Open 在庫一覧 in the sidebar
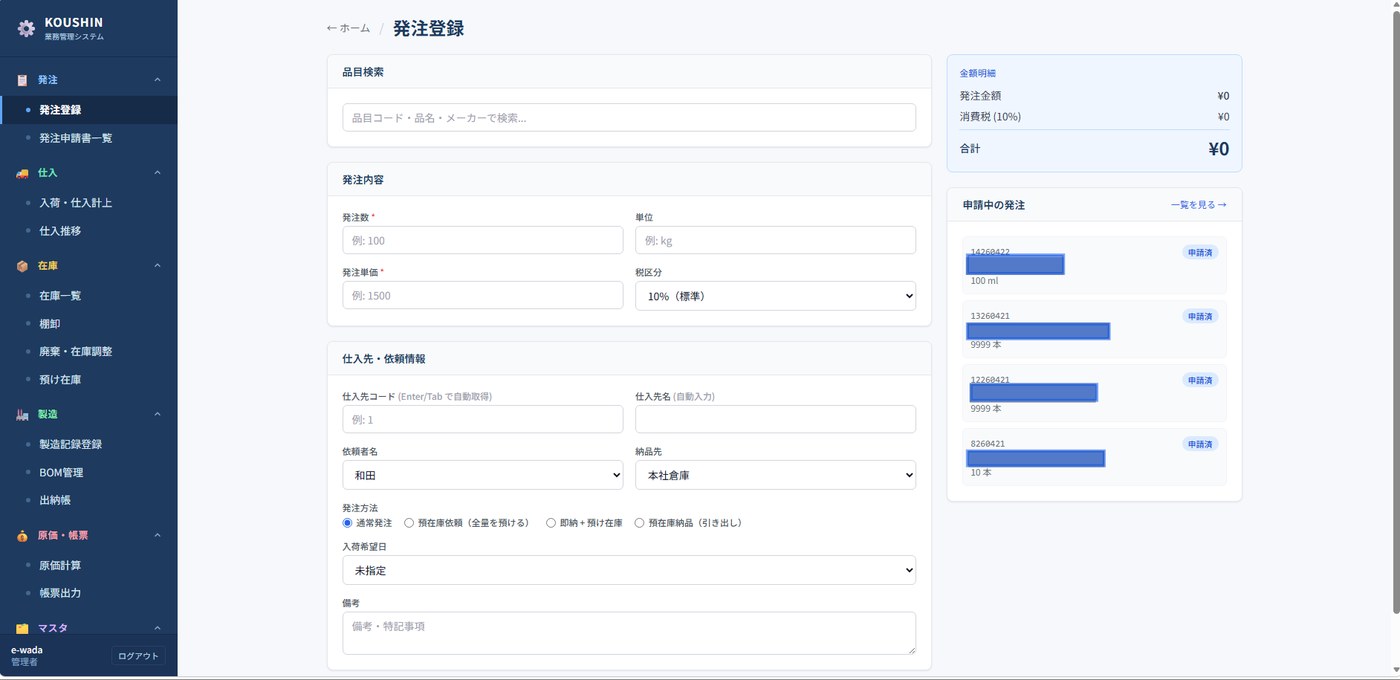 tap(89, 296)
